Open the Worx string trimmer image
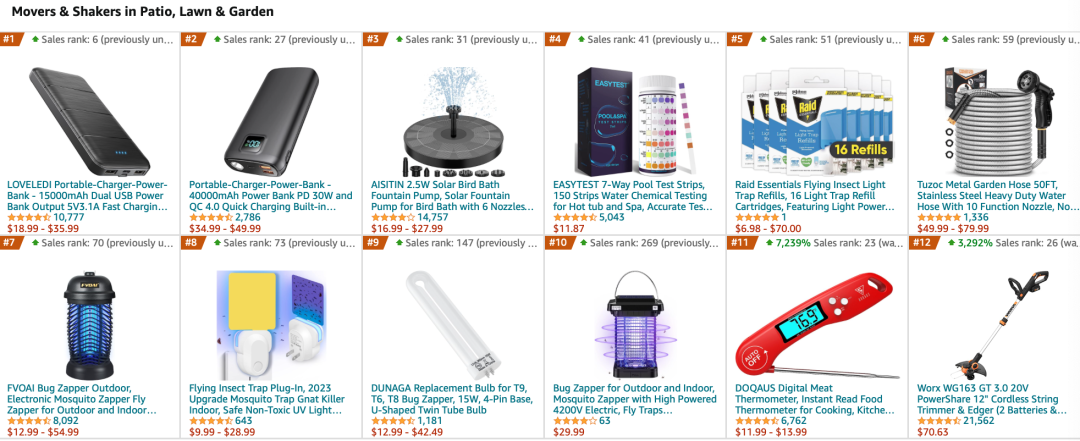 998,324
